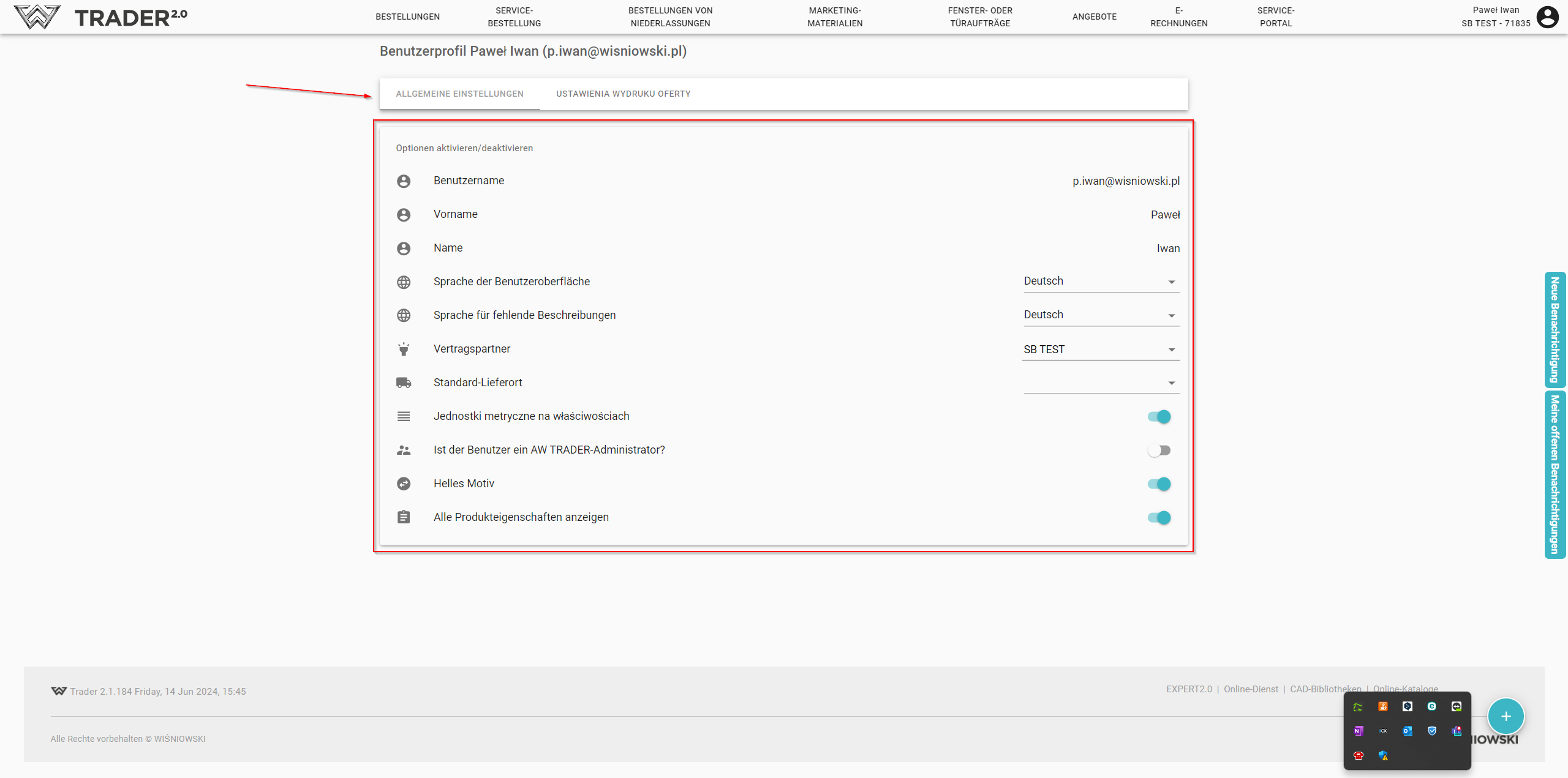The width and height of the screenshot is (1568, 778).
Task: Click the teal plus floating button
Action: point(1506,716)
